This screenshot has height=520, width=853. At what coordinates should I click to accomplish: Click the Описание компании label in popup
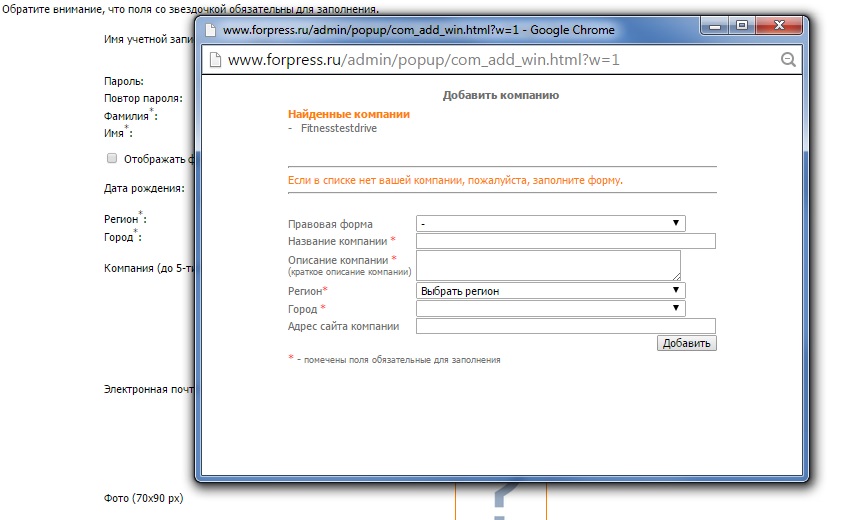click(338, 260)
